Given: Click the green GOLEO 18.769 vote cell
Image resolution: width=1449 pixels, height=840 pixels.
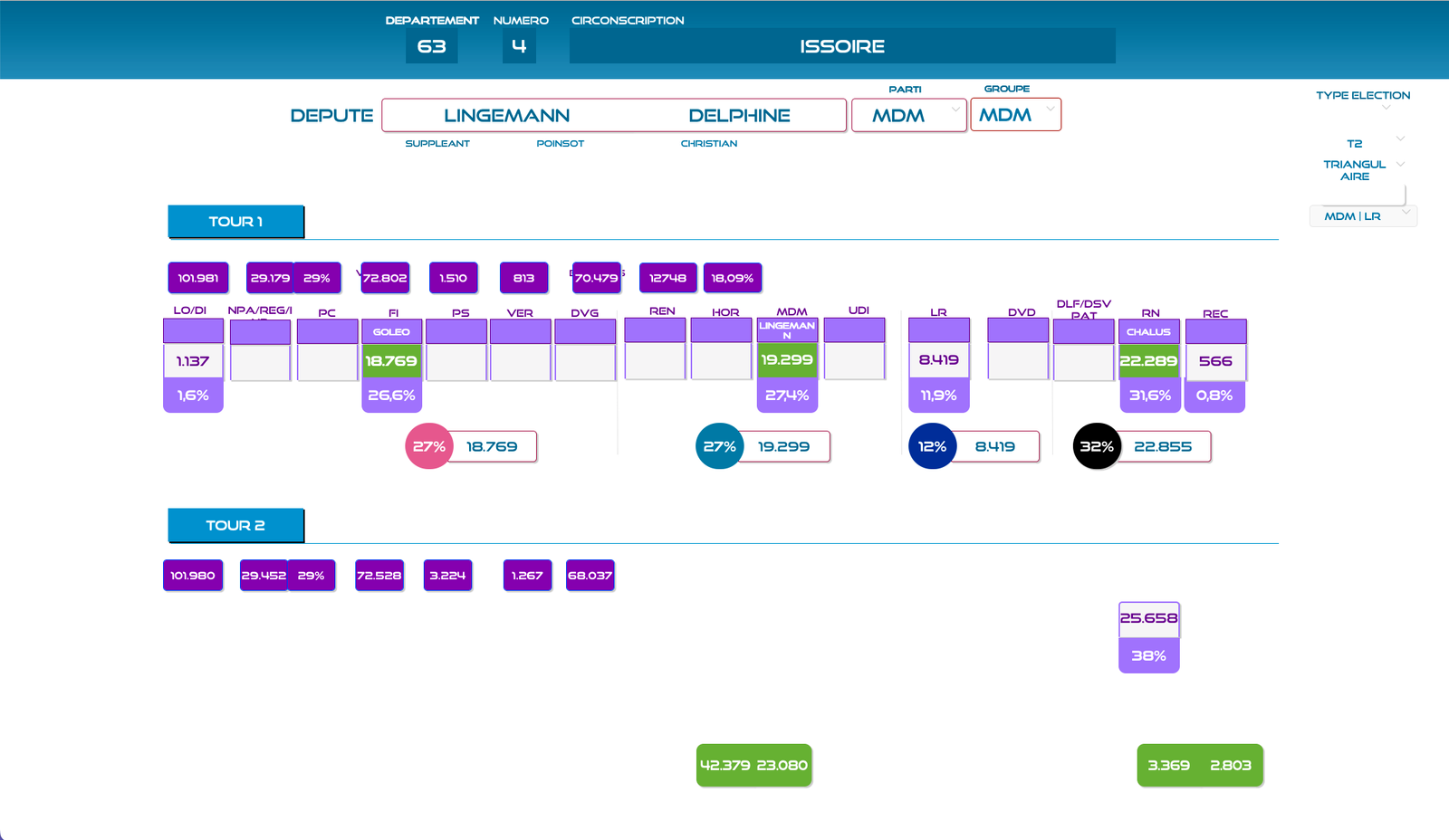Looking at the screenshot, I should pyautogui.click(x=391, y=360).
